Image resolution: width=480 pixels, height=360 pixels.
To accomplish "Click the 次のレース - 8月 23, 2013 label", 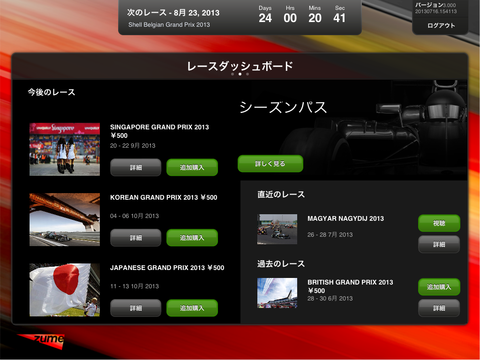I will [173, 13].
